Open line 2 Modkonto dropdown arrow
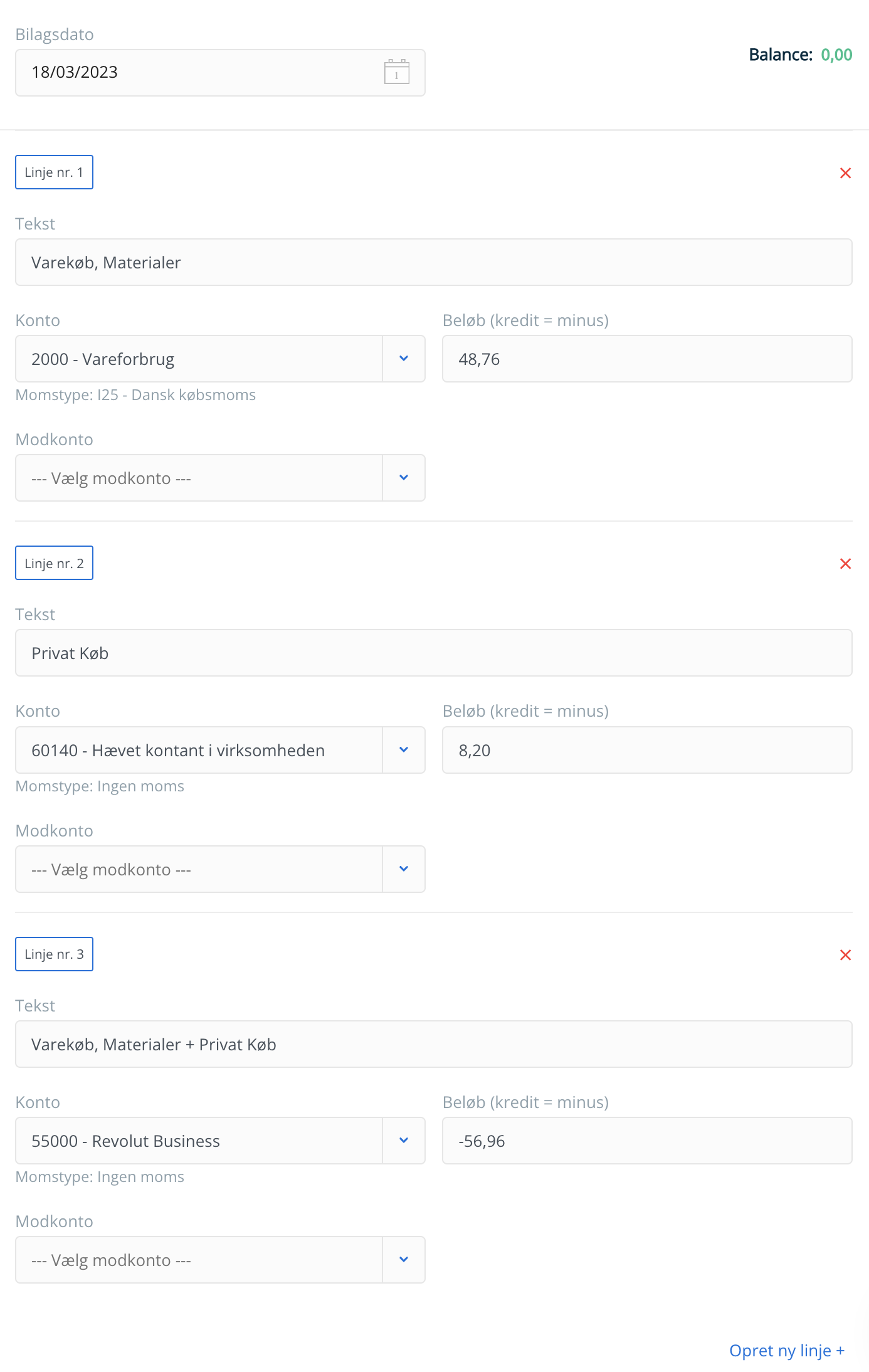This screenshot has width=869, height=1372. (404, 869)
